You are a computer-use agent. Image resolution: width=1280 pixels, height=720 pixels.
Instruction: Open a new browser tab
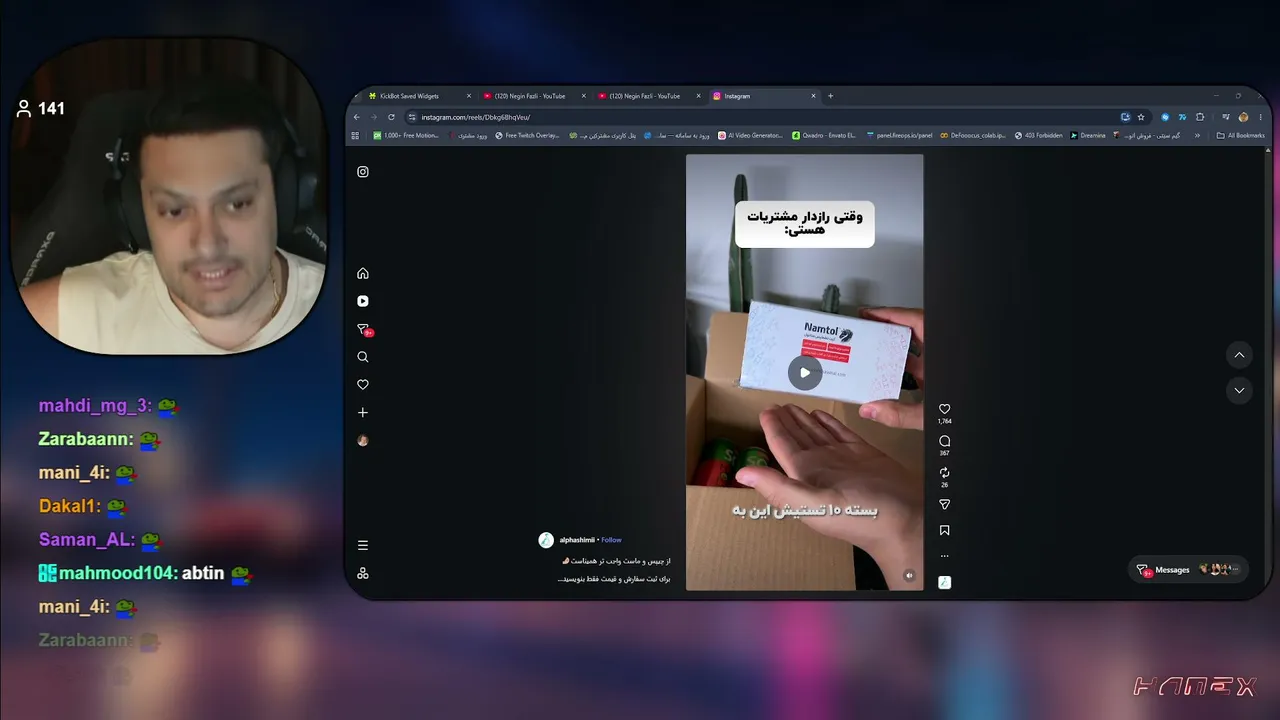point(830,96)
